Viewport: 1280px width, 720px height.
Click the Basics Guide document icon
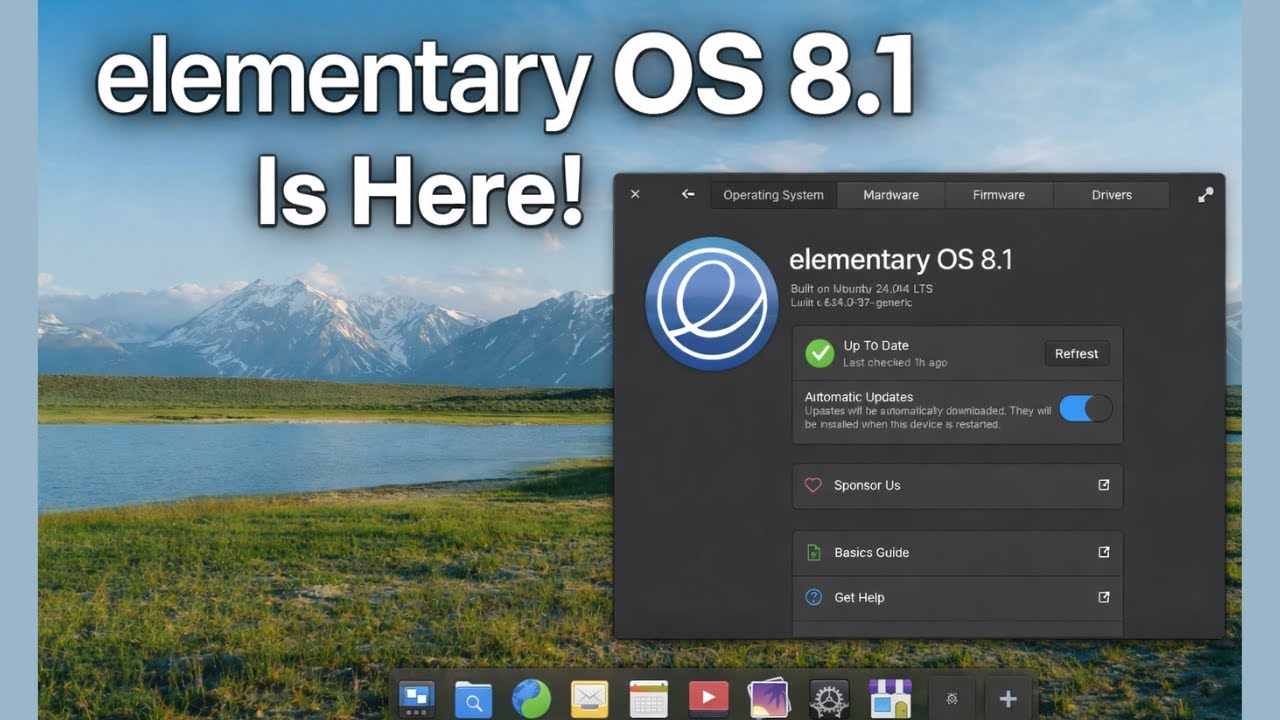pyautogui.click(x=813, y=552)
